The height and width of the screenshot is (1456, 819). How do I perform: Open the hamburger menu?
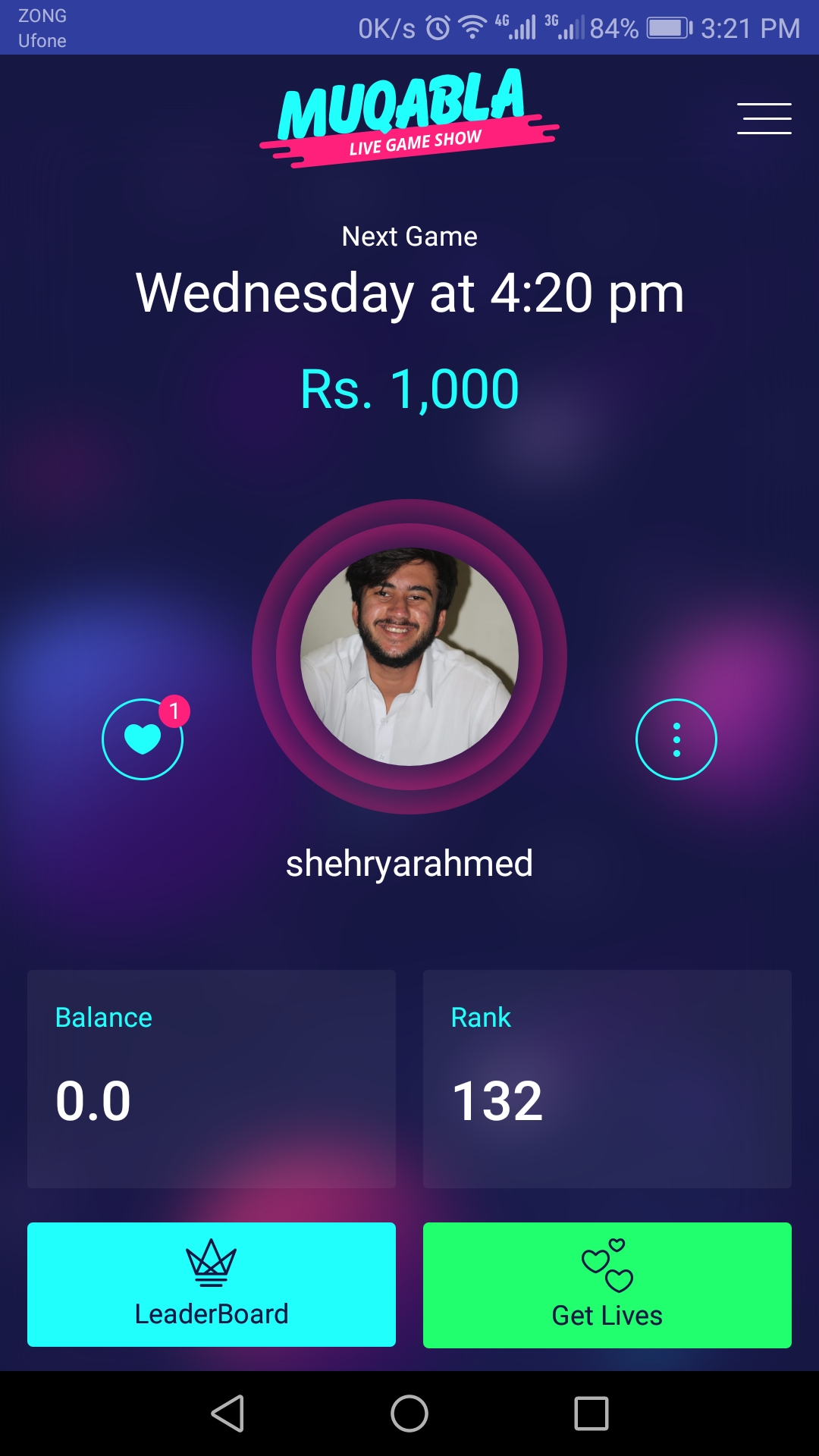tap(764, 118)
